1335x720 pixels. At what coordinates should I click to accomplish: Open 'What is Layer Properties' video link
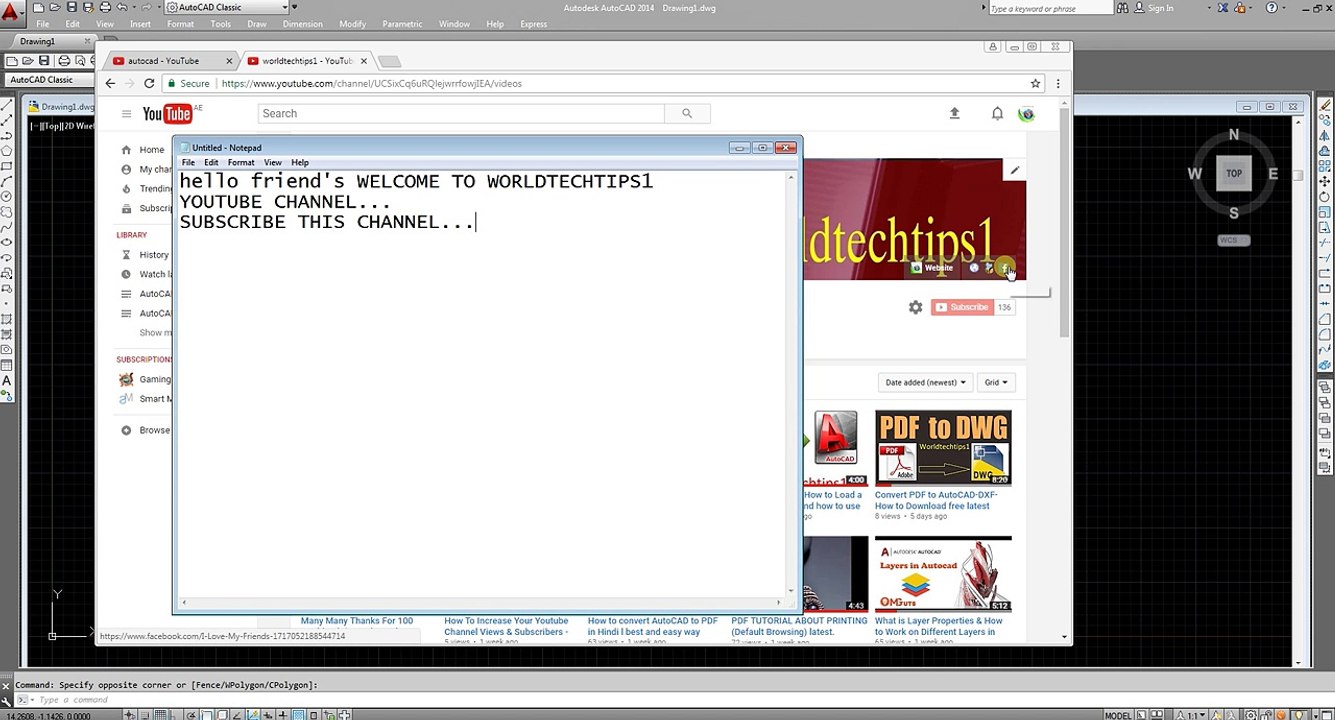[939, 626]
